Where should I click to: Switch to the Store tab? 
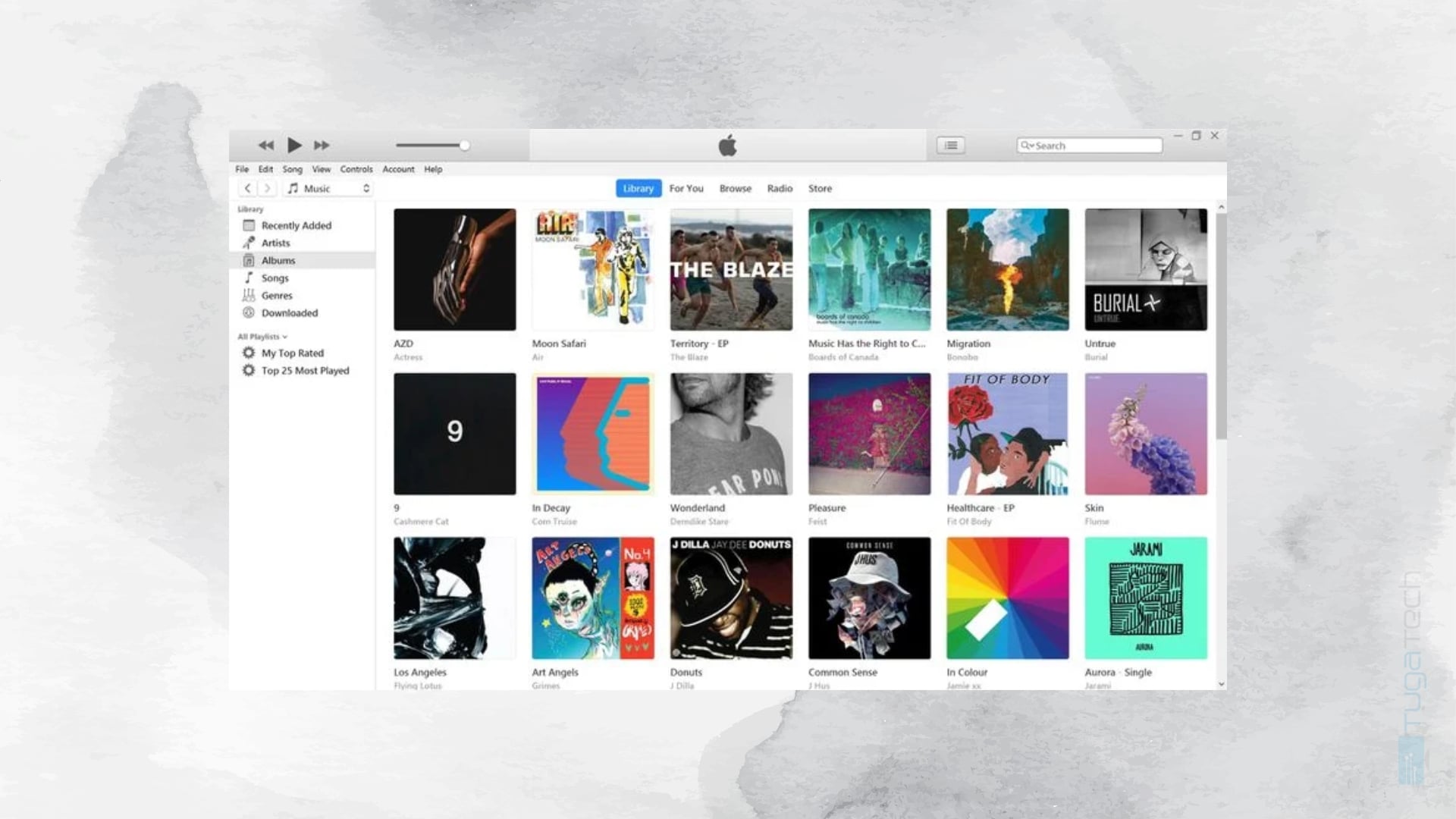coord(820,188)
